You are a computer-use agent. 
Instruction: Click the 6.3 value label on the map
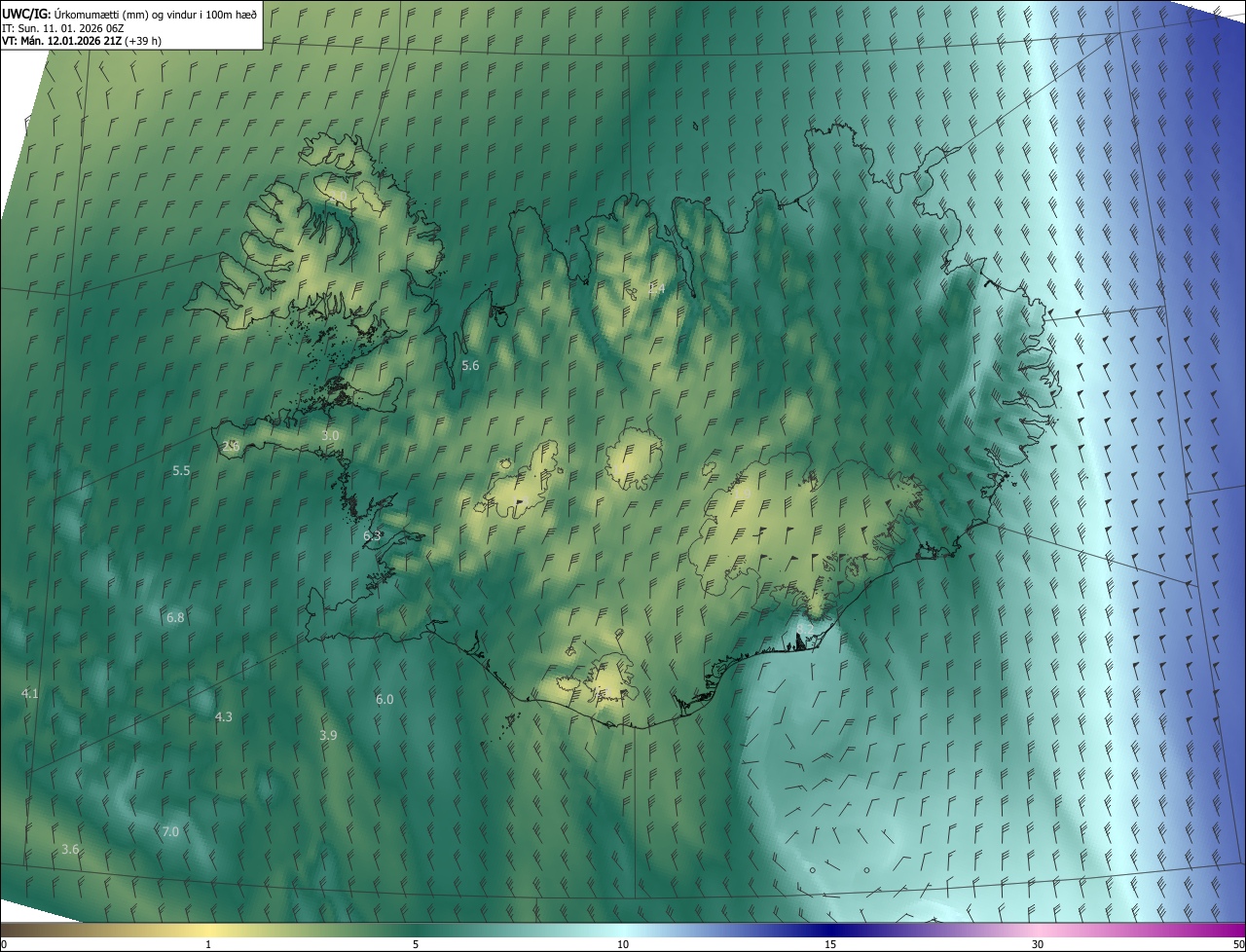pos(372,535)
